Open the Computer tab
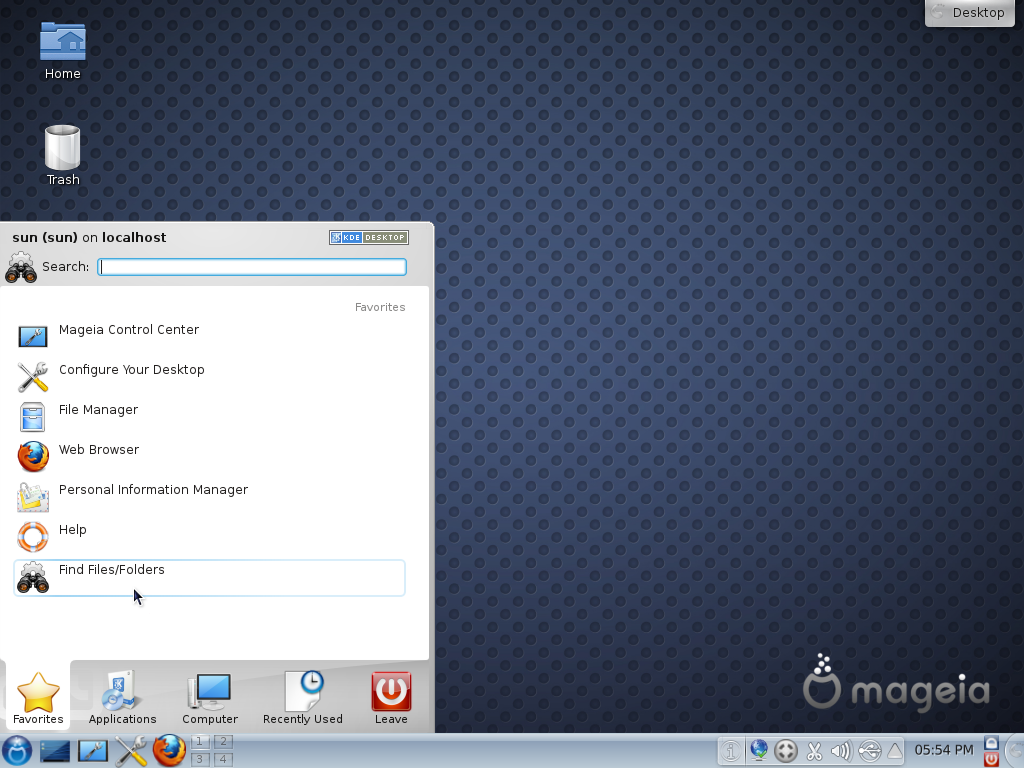The height and width of the screenshot is (768, 1024). coord(210,698)
